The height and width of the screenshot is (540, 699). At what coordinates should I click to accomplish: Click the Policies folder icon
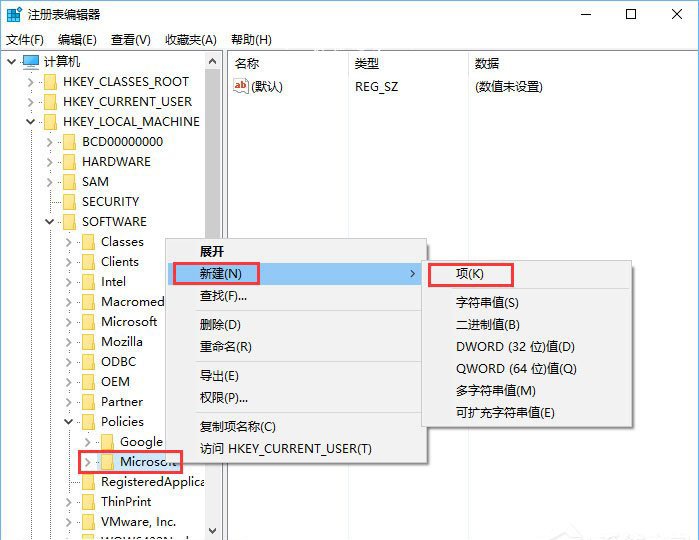point(88,422)
